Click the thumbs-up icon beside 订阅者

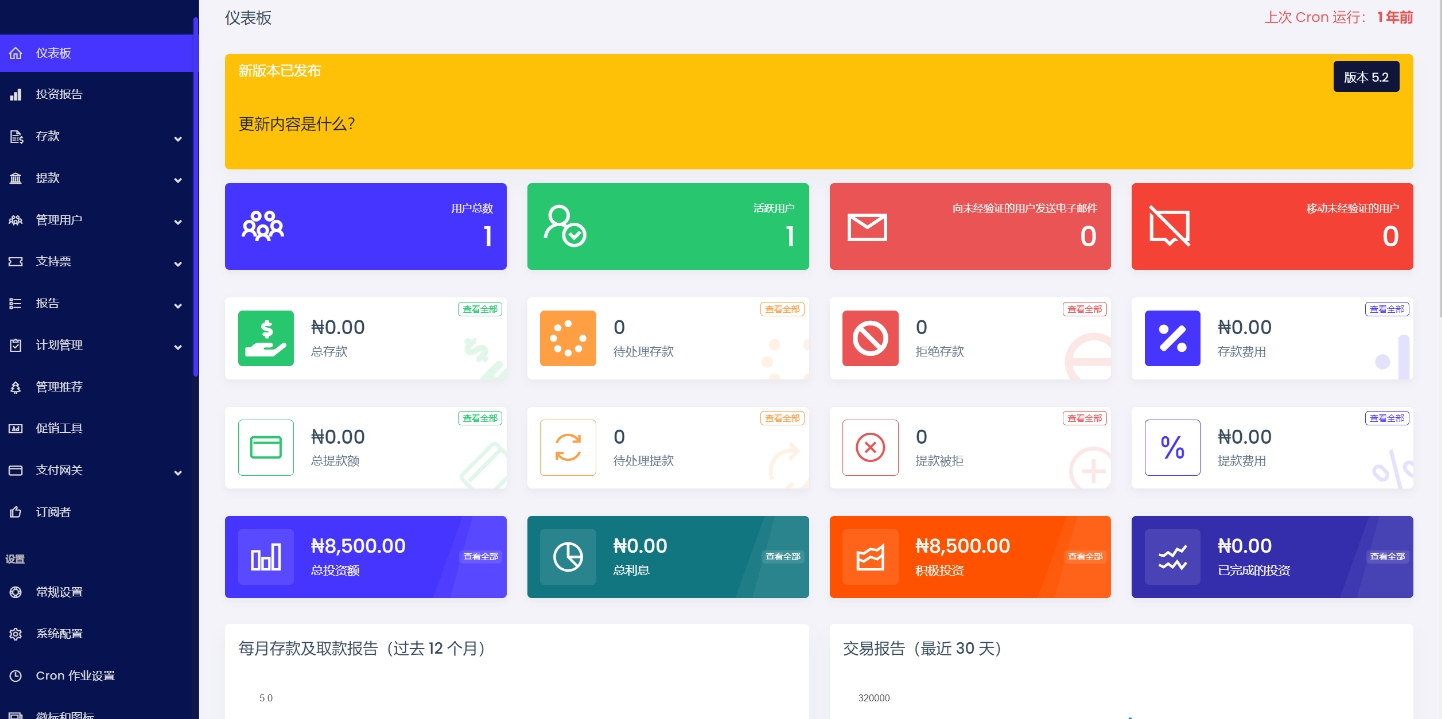[x=15, y=512]
